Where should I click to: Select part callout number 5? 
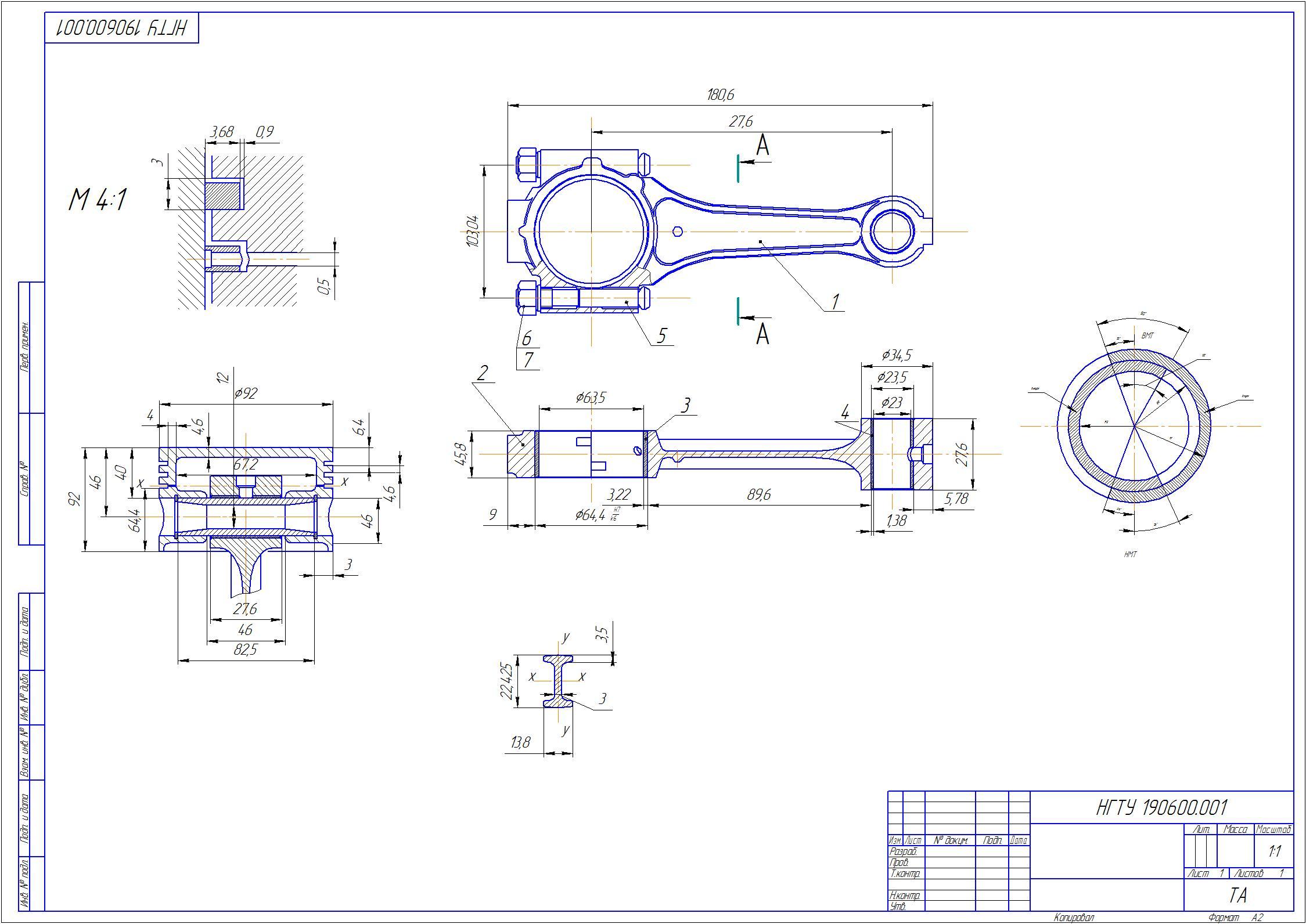(662, 335)
